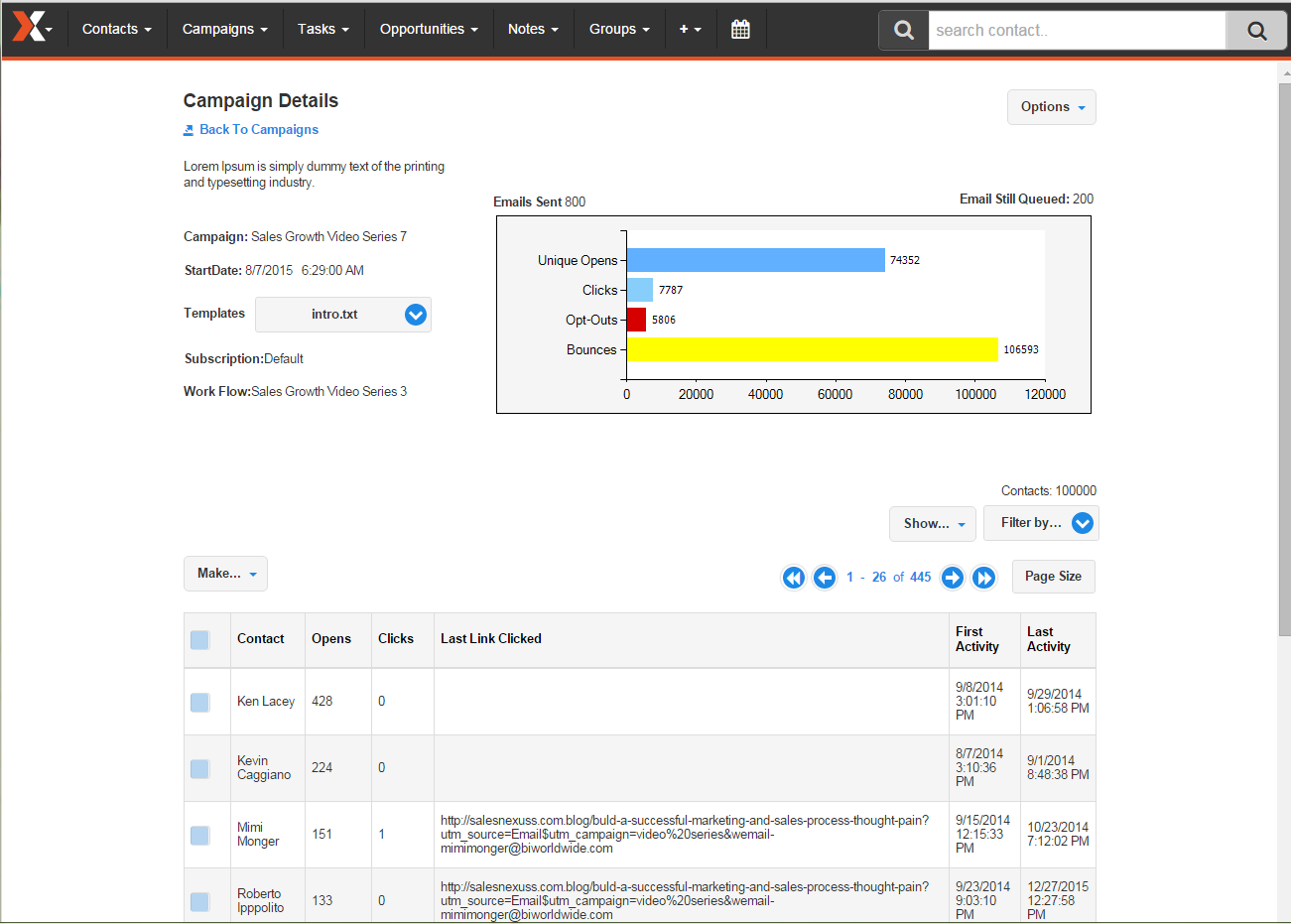
Task: Expand the intro.txt Templates dropdown
Action: 416,315
